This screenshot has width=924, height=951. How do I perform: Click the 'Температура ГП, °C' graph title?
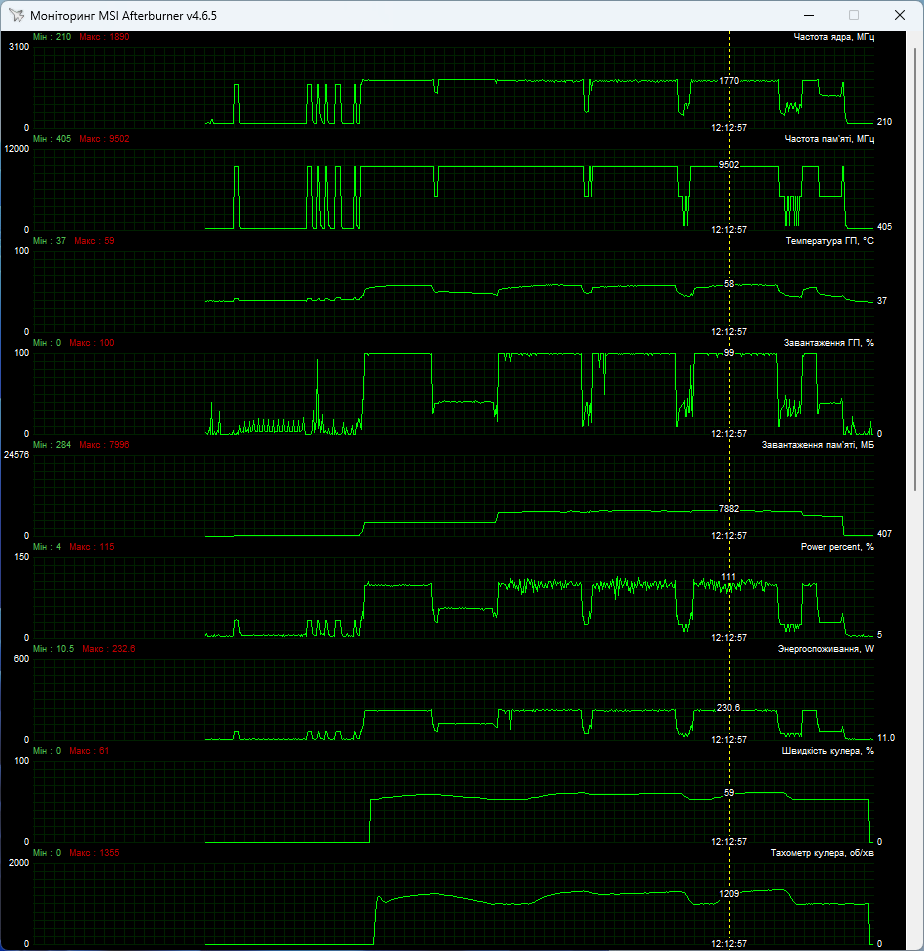click(x=829, y=241)
